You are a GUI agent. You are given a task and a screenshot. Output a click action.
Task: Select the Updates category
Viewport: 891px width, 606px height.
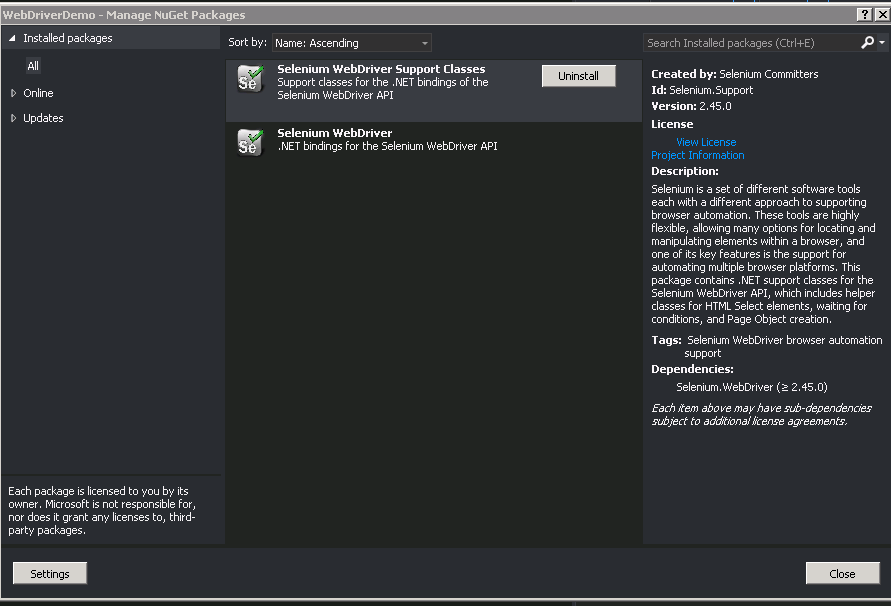[x=43, y=118]
